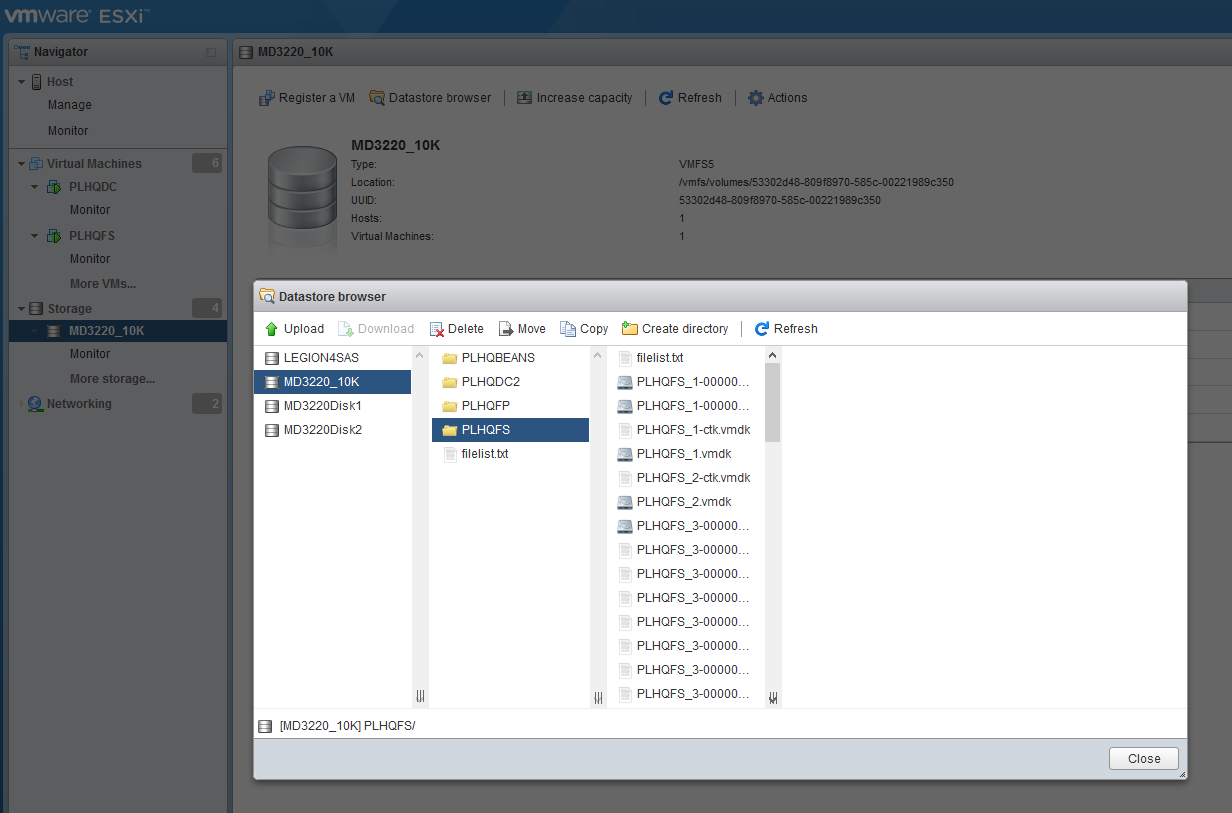Refresh the Datastore browser listing
Image resolution: width=1232 pixels, height=813 pixels.
click(786, 329)
